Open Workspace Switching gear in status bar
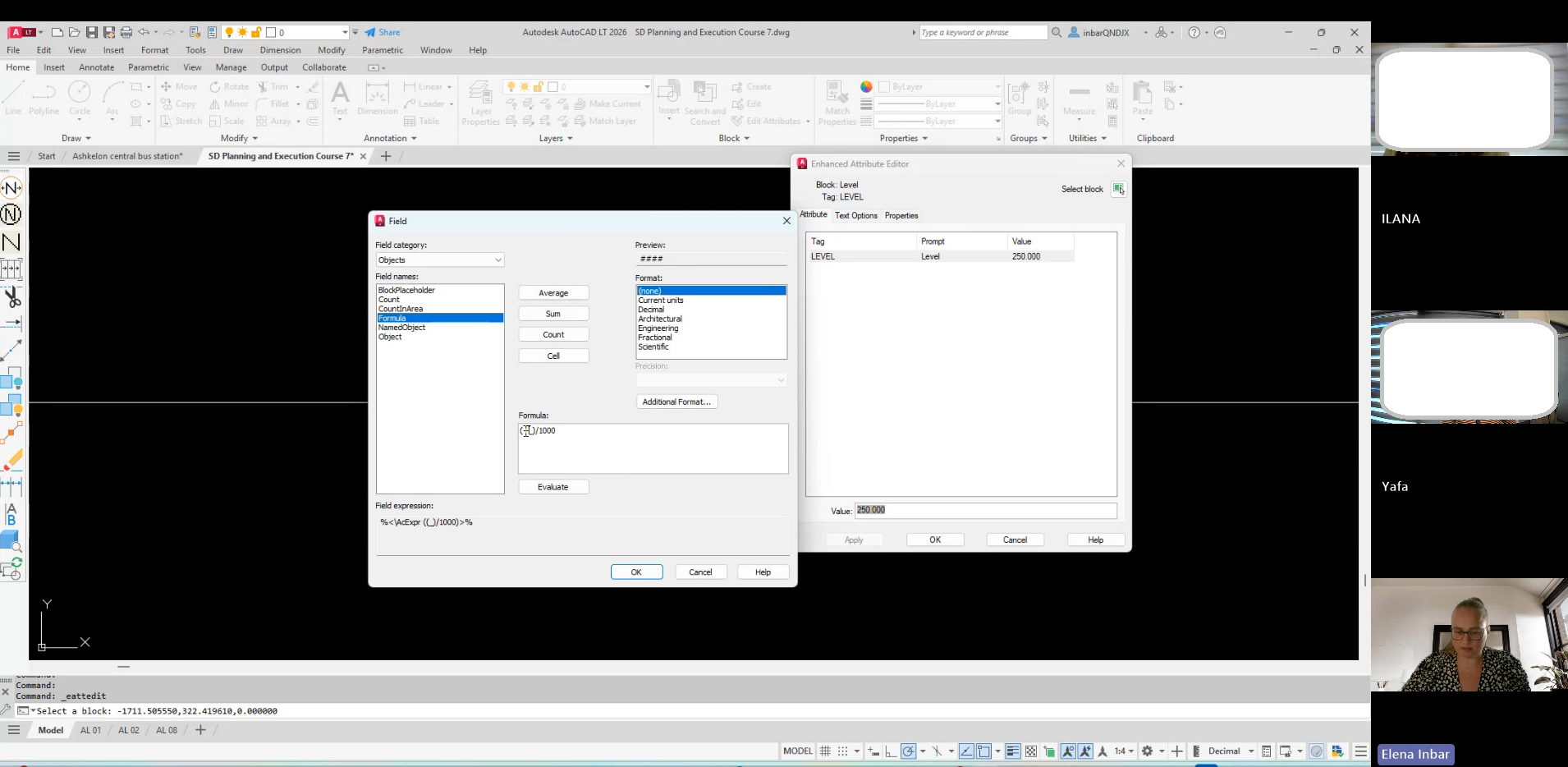Viewport: 1568px width, 767px height. [x=1148, y=751]
